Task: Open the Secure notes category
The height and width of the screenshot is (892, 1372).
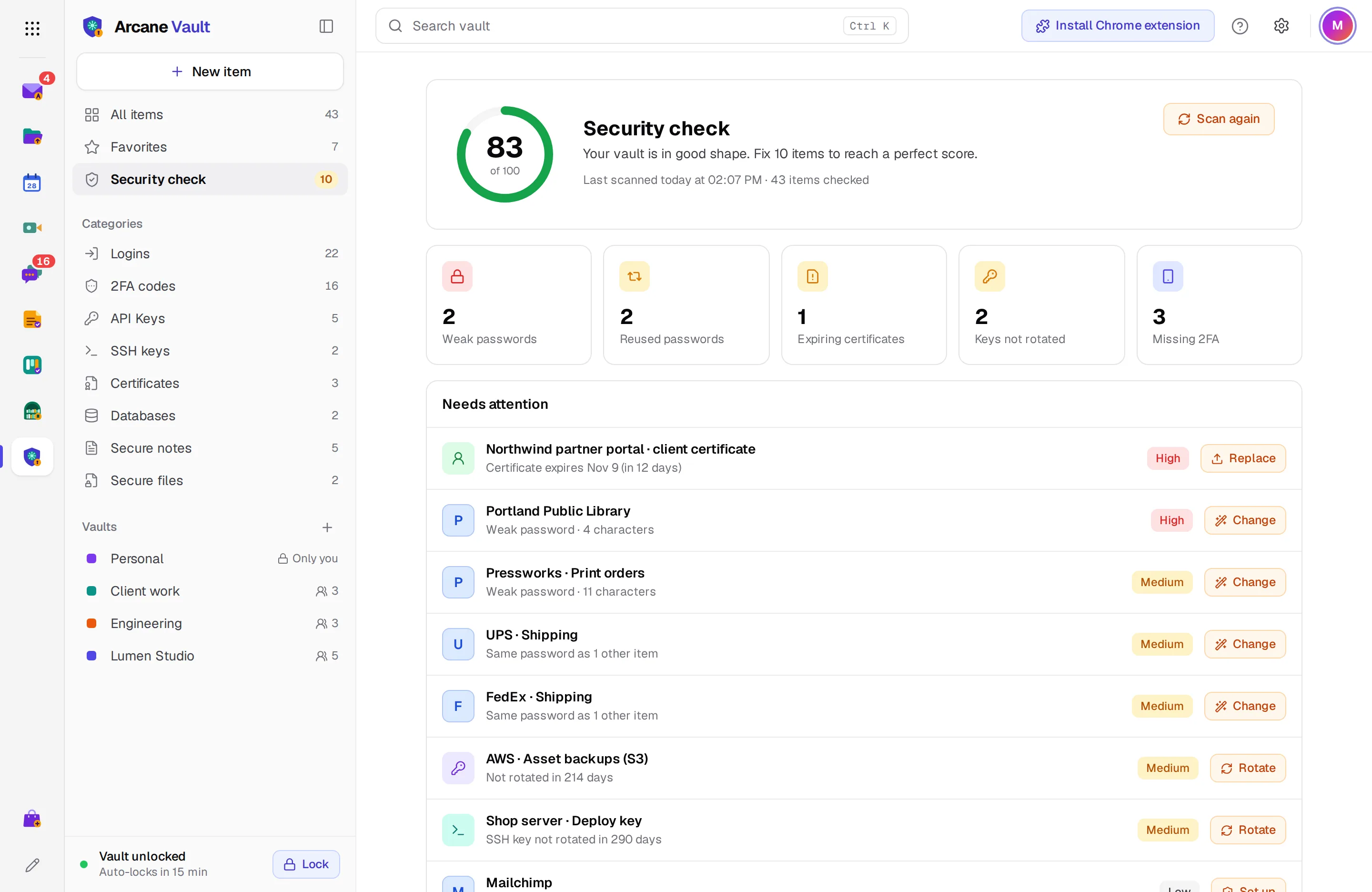Action: pos(211,448)
